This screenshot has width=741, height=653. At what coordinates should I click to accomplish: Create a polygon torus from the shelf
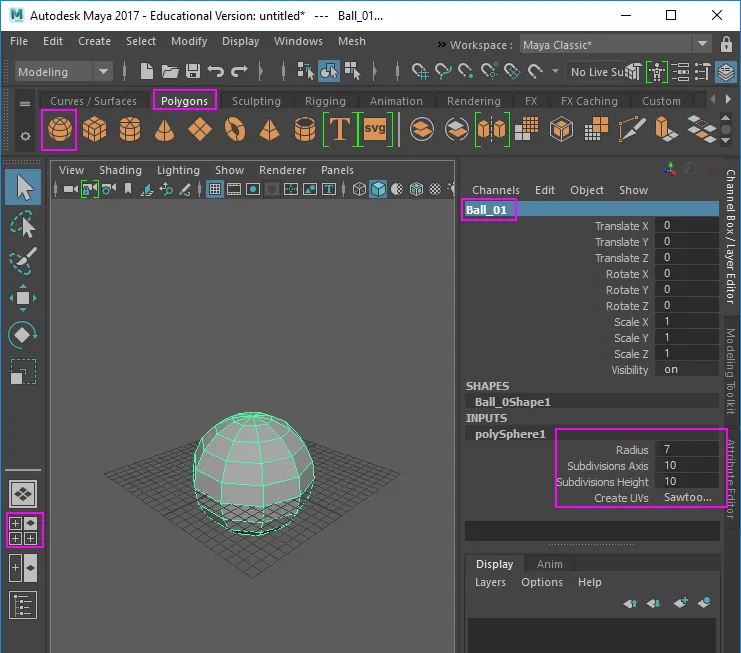point(235,129)
